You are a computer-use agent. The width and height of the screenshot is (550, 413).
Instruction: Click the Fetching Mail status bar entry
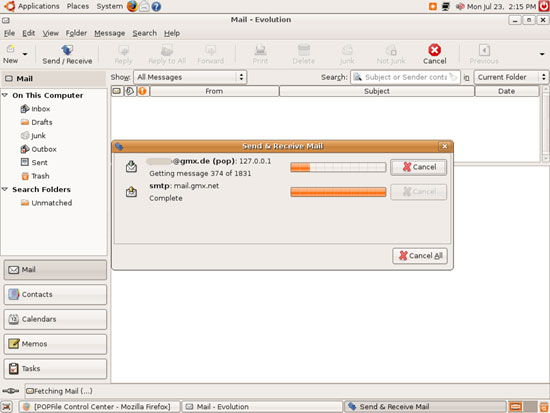[x=59, y=391]
